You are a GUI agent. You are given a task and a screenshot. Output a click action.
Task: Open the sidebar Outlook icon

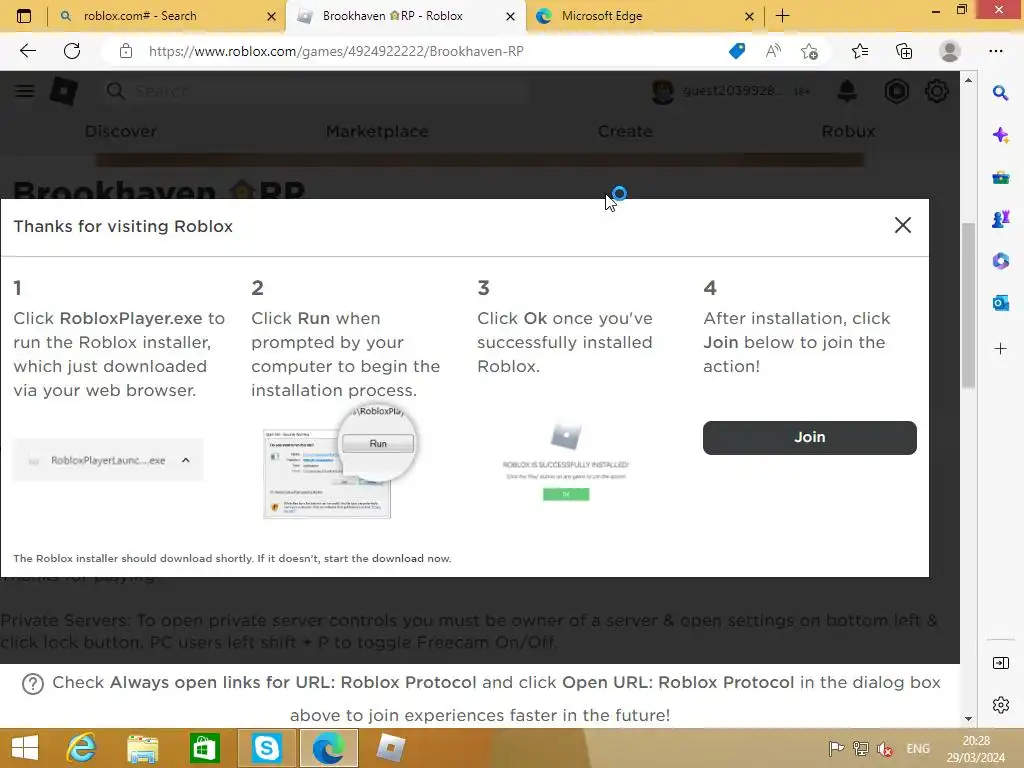click(x=1000, y=303)
